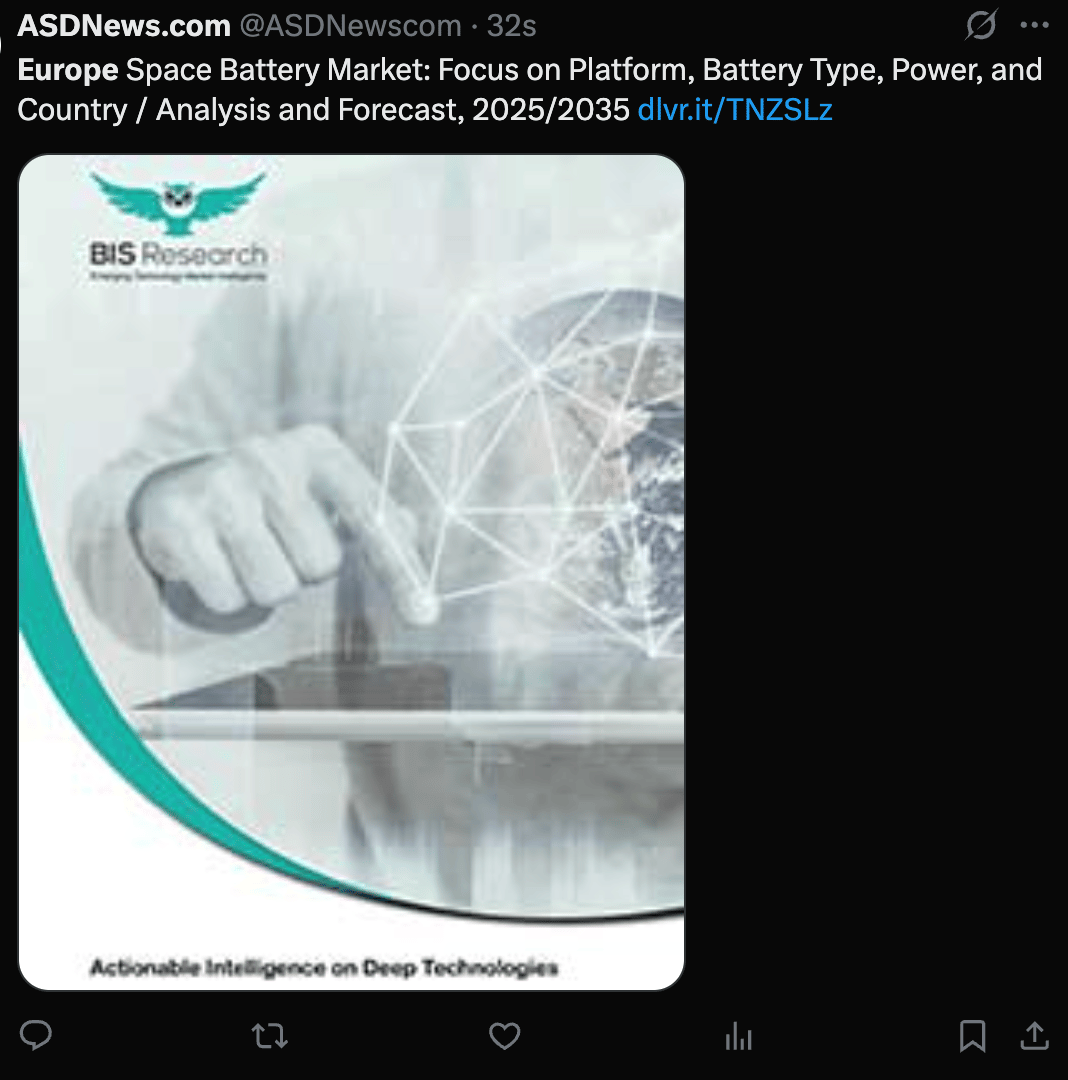Click the reply speech bubble icon

[36, 1035]
